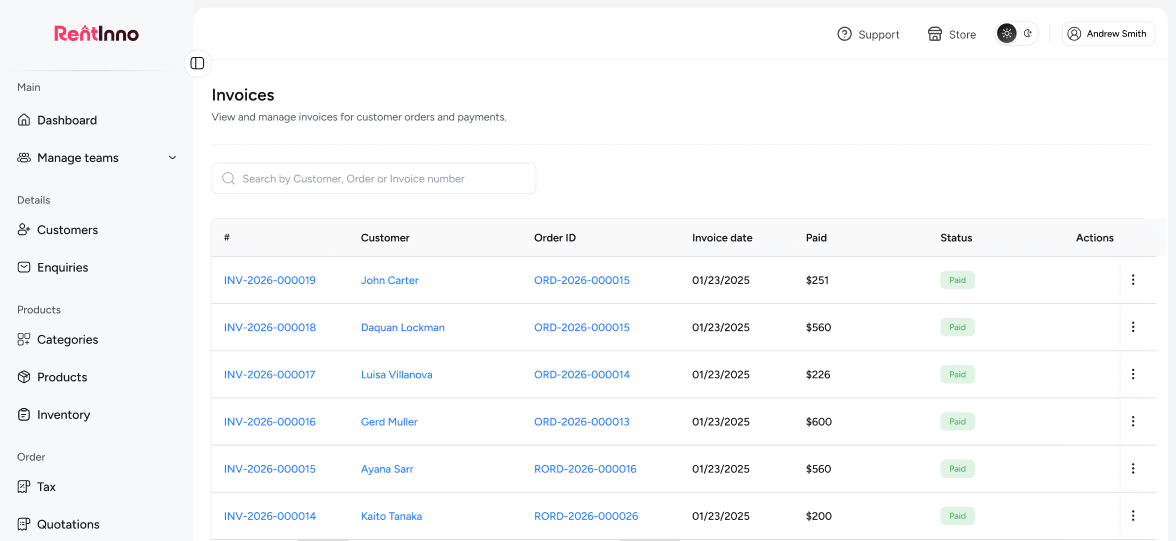The image size is (1176, 541).
Task: Open order RORD-2026-000026
Action: [586, 516]
